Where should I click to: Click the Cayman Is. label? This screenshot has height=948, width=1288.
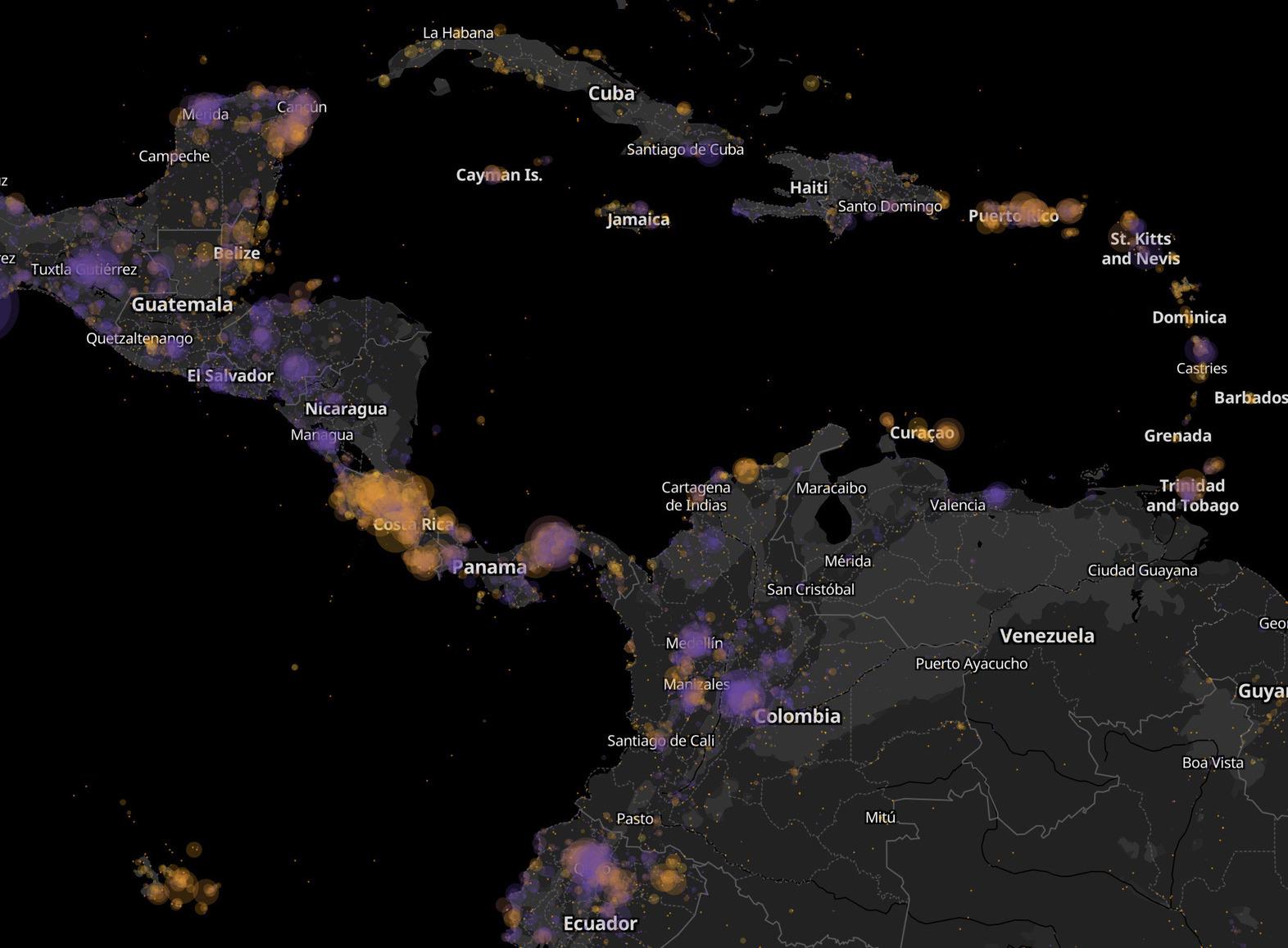point(499,175)
